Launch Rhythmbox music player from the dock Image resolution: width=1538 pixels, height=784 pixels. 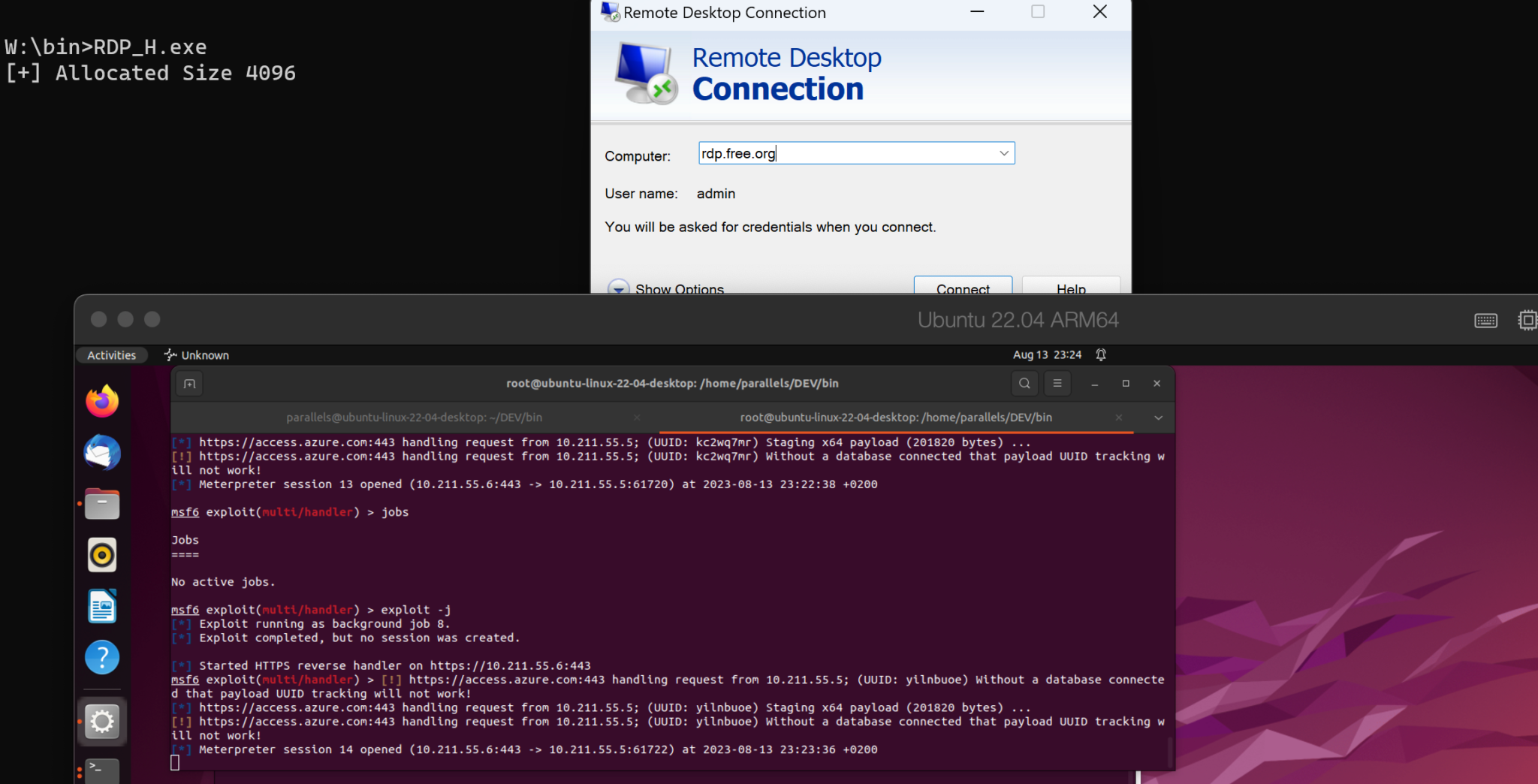point(102,554)
